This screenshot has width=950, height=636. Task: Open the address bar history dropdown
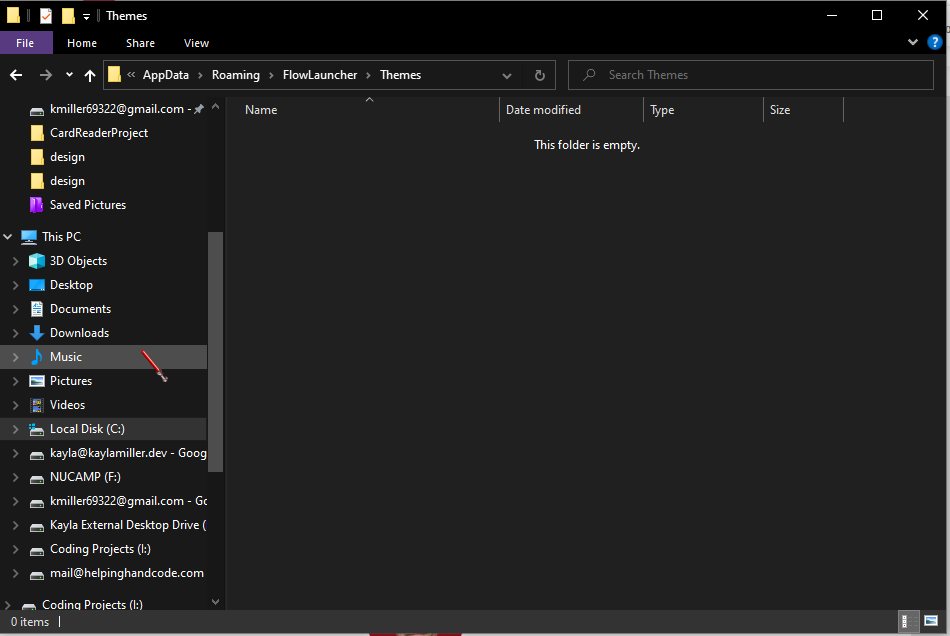point(507,75)
